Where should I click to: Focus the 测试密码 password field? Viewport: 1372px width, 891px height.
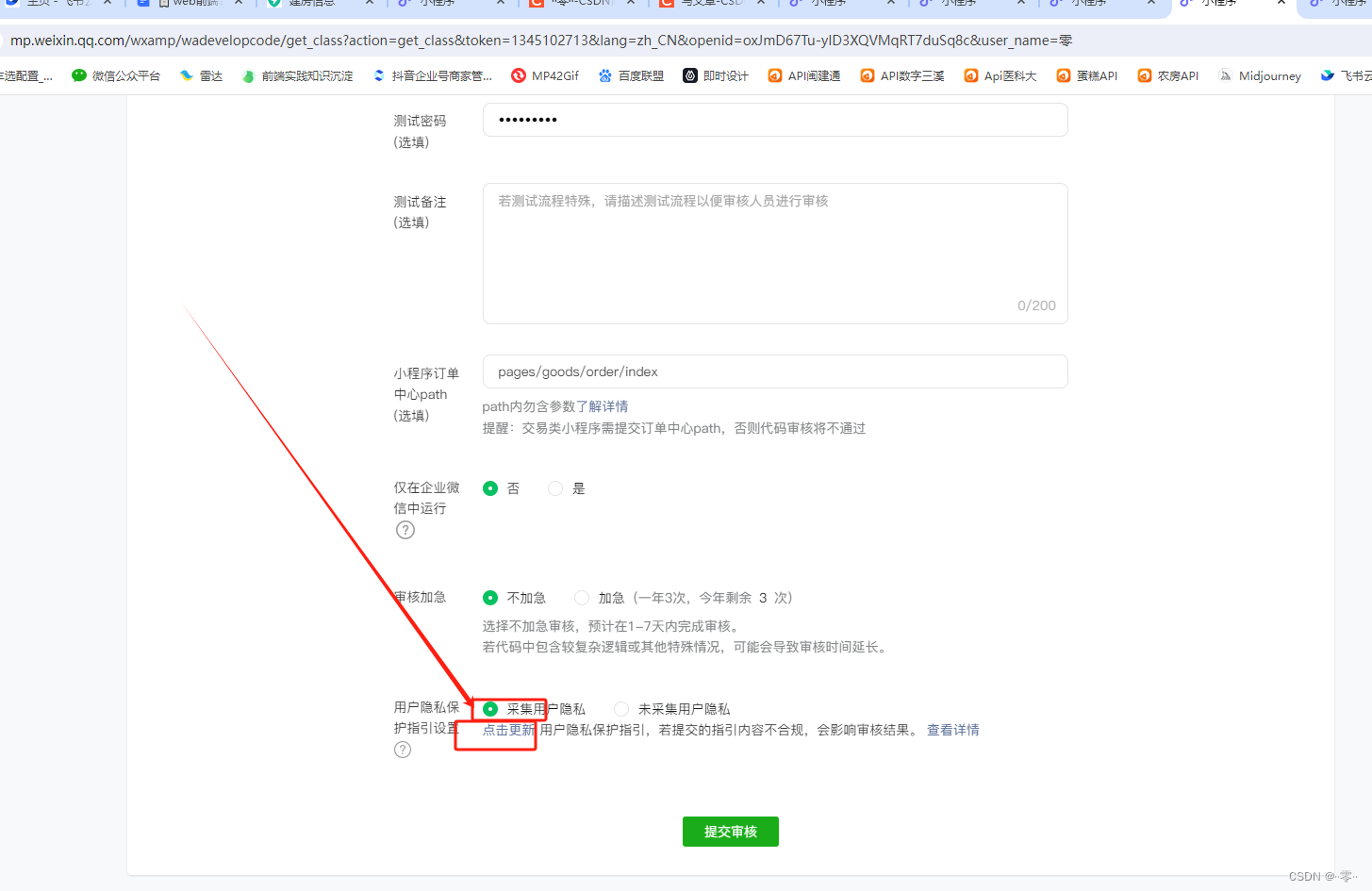coord(775,120)
